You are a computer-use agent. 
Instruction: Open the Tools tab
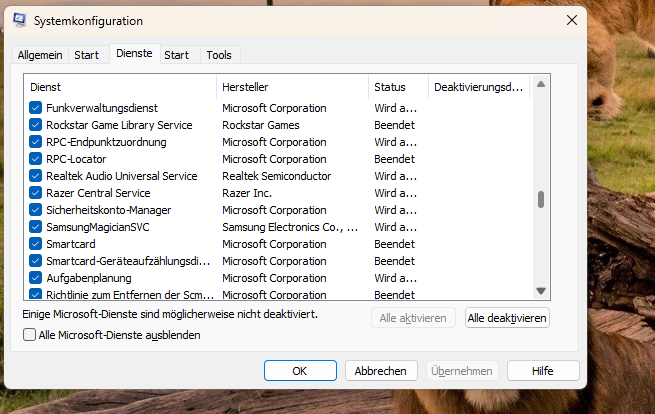tap(219, 55)
